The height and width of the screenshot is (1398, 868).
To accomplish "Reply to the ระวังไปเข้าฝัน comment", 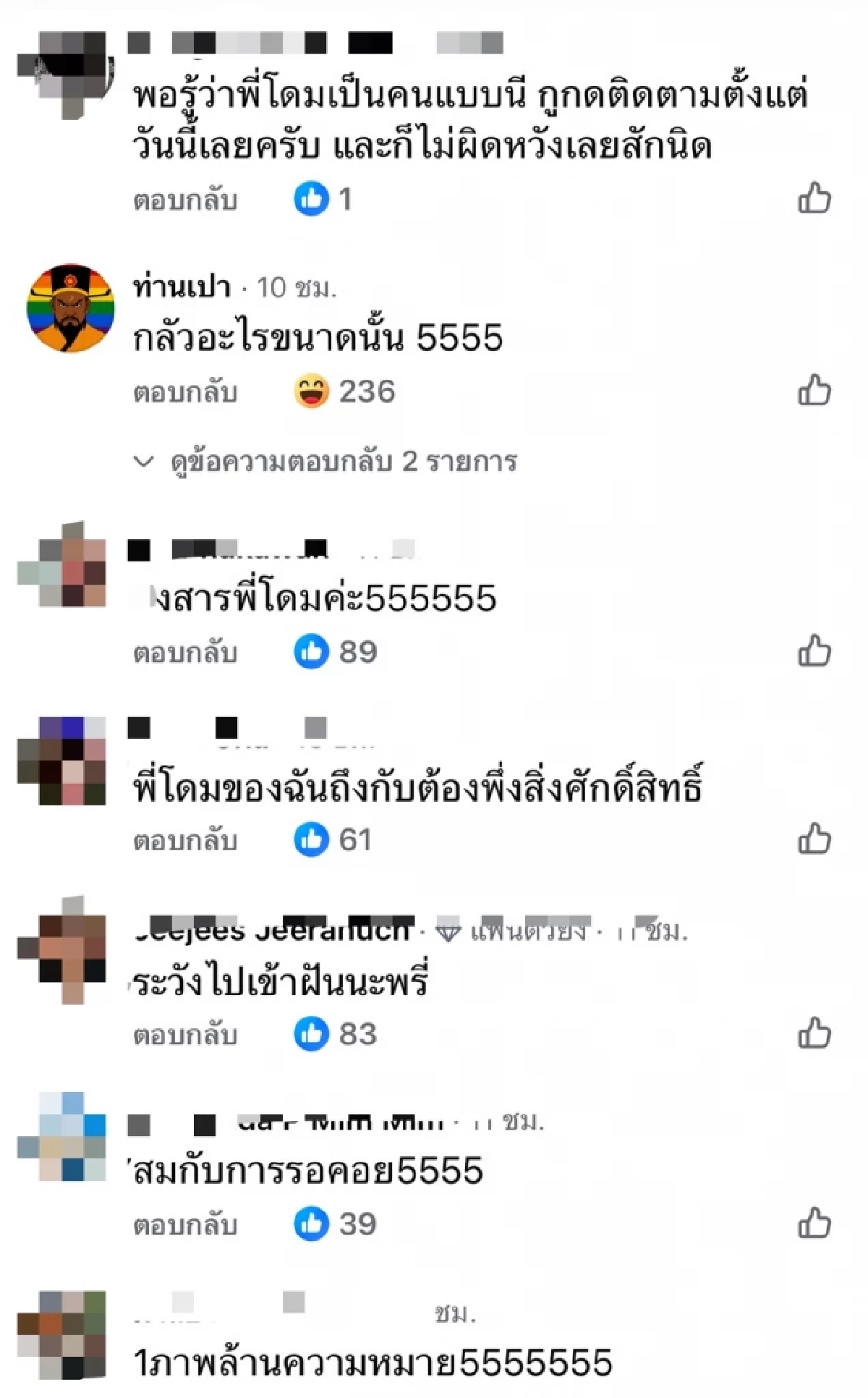I will point(185,1035).
